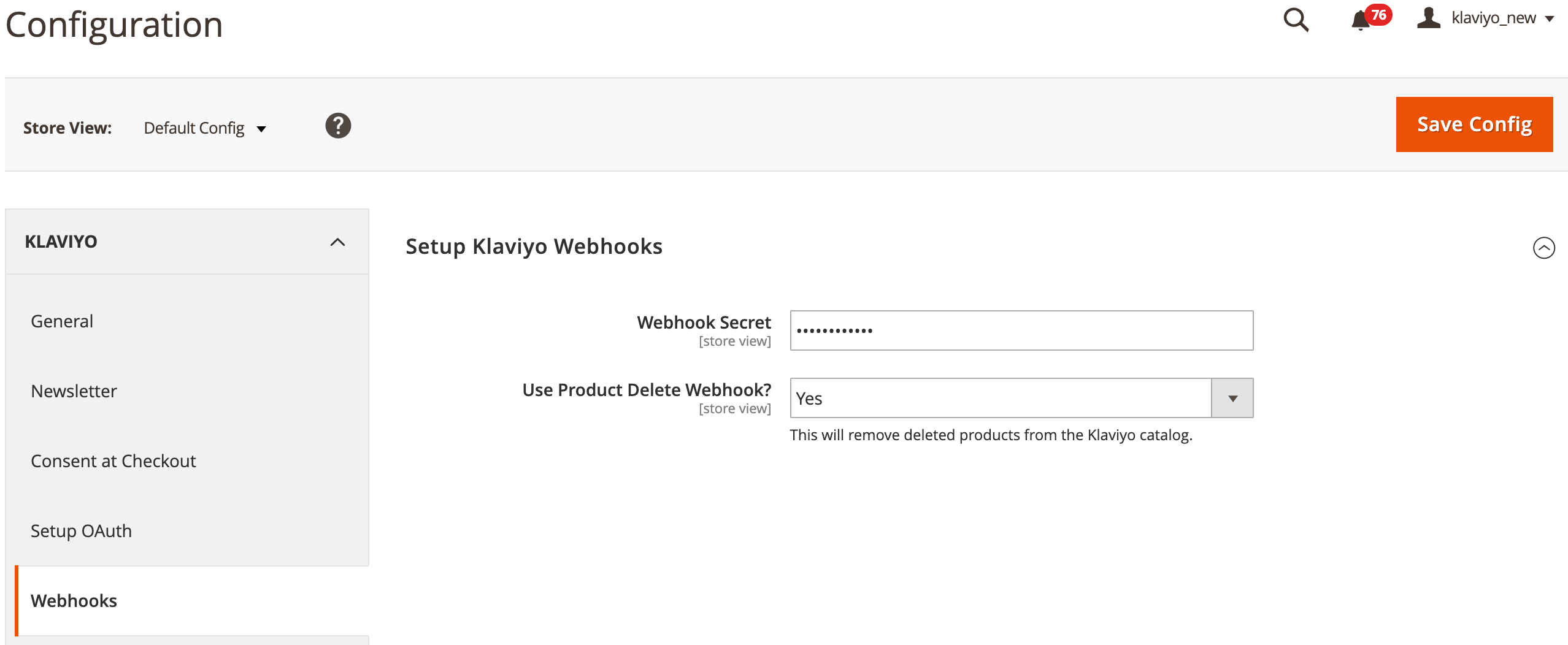Switch to the General settings section
Screen dimensions: 1568x645
[x=61, y=321]
